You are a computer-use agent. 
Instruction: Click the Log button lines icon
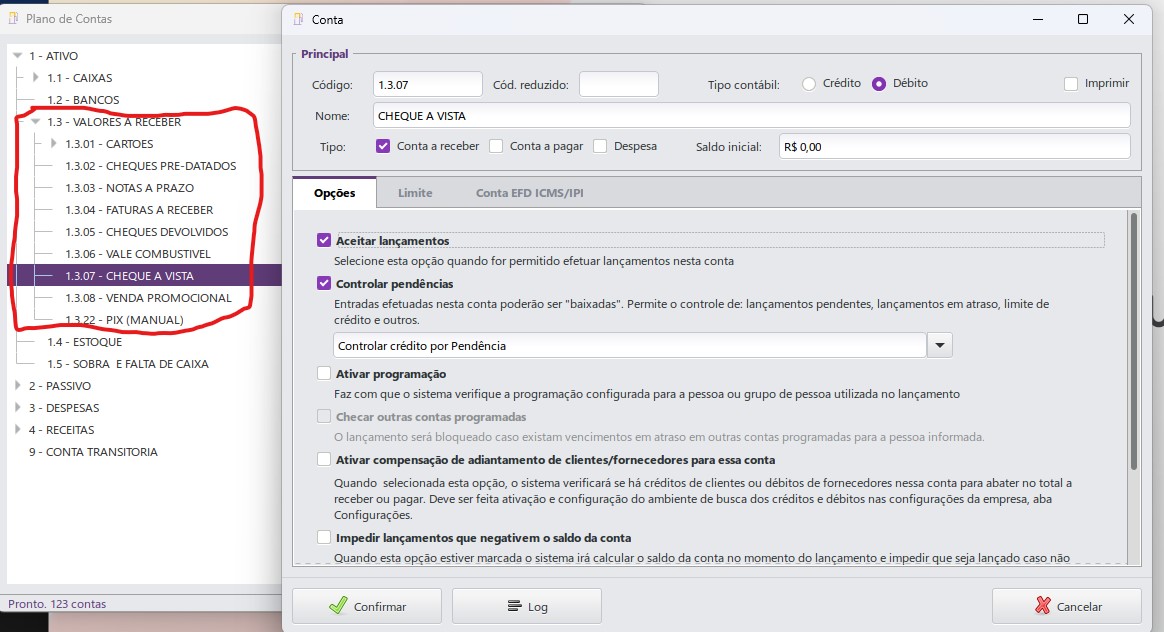[x=514, y=606]
